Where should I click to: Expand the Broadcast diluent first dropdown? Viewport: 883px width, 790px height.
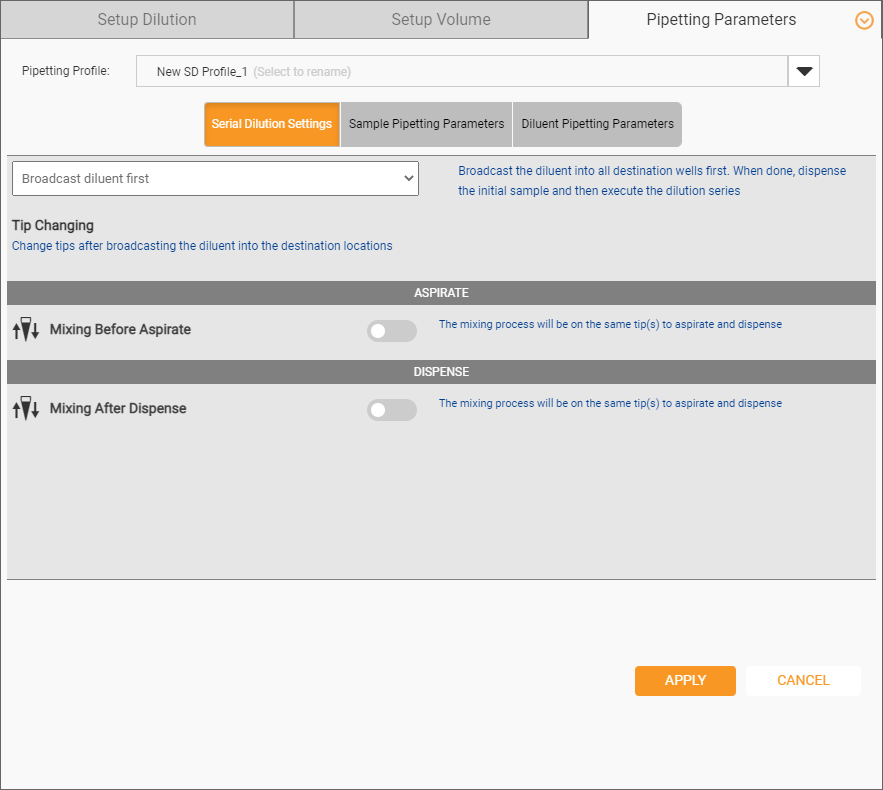(x=215, y=178)
